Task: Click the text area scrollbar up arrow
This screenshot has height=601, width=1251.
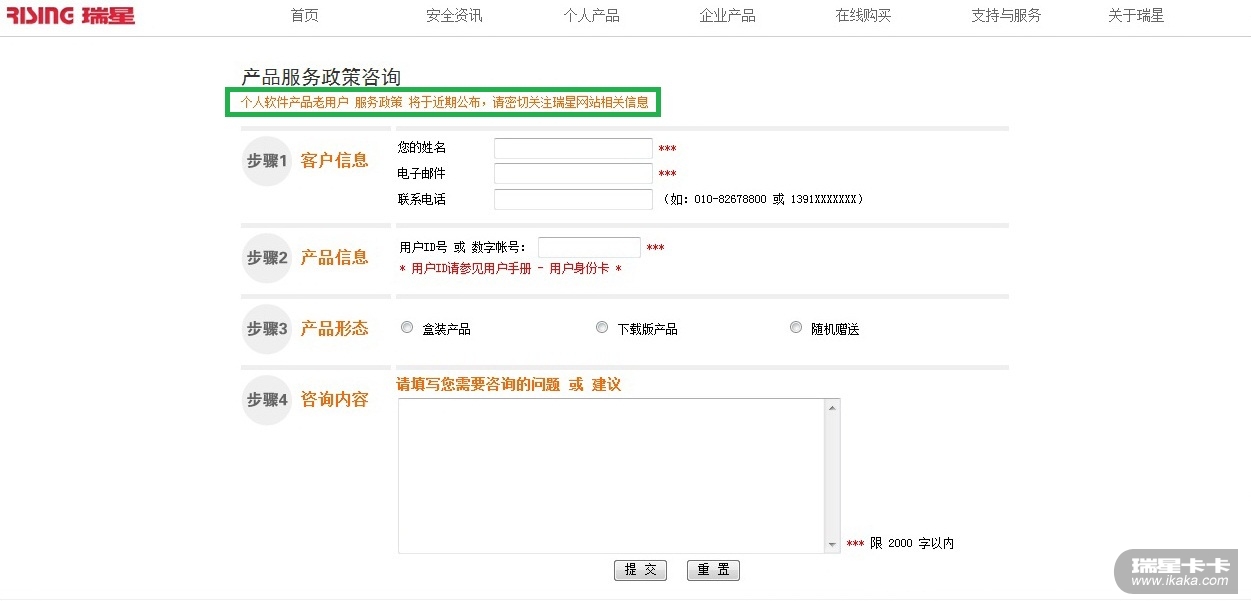Action: pyautogui.click(x=832, y=407)
